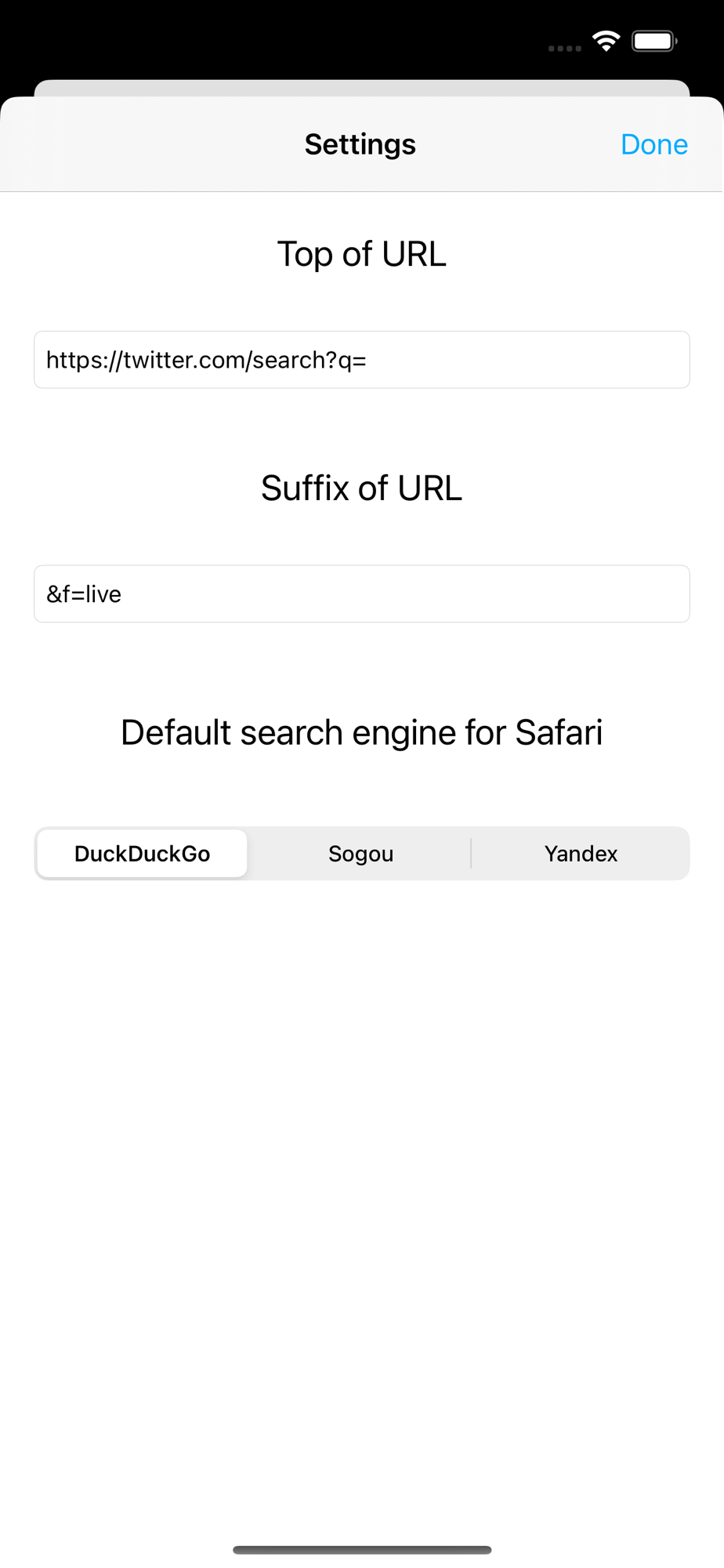
Task: Tap the cellular signal dots
Action: [x=564, y=49]
